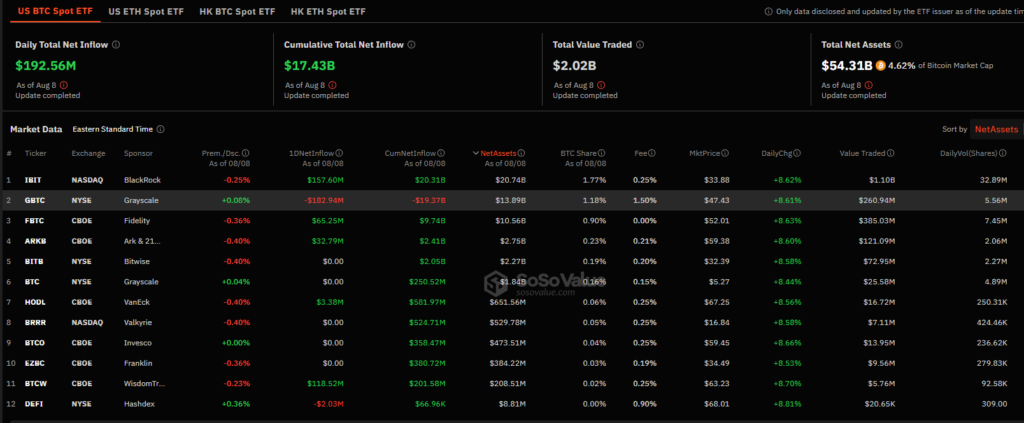Click info icon next to BTC Share header
This screenshot has width=1024, height=423.
coord(602,153)
